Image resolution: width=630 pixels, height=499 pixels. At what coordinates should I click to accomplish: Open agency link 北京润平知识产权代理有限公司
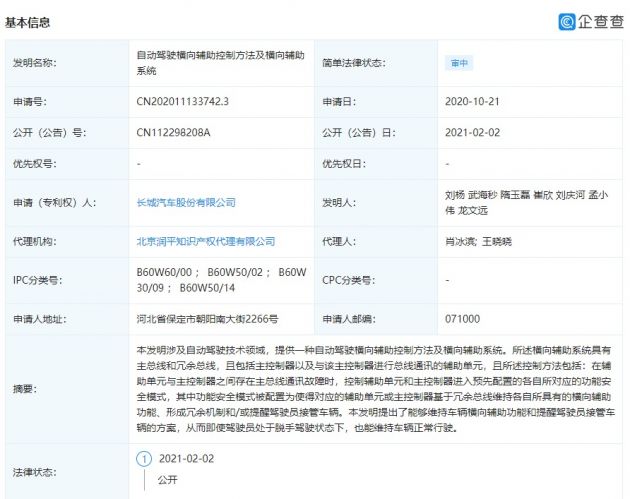pos(206,241)
